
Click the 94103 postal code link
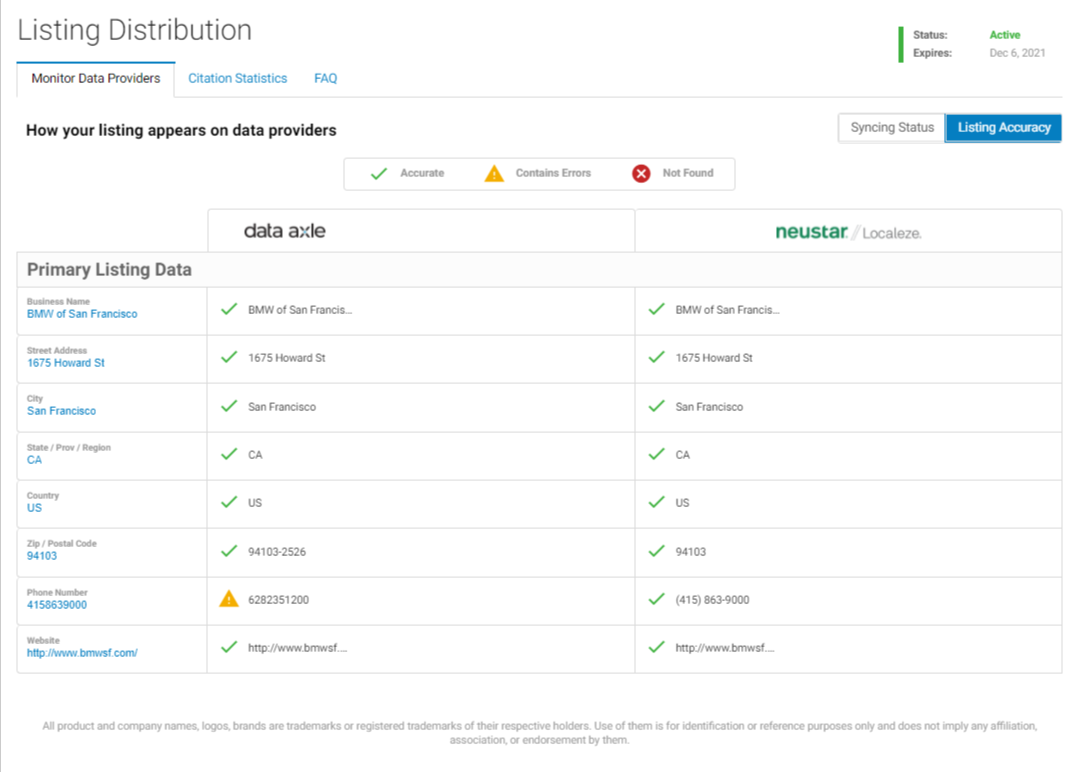(42, 556)
